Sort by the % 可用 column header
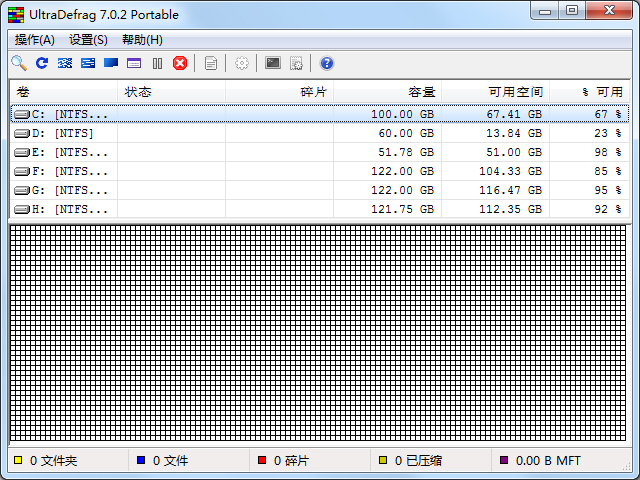Image resolution: width=640 pixels, height=480 pixels. tap(589, 92)
